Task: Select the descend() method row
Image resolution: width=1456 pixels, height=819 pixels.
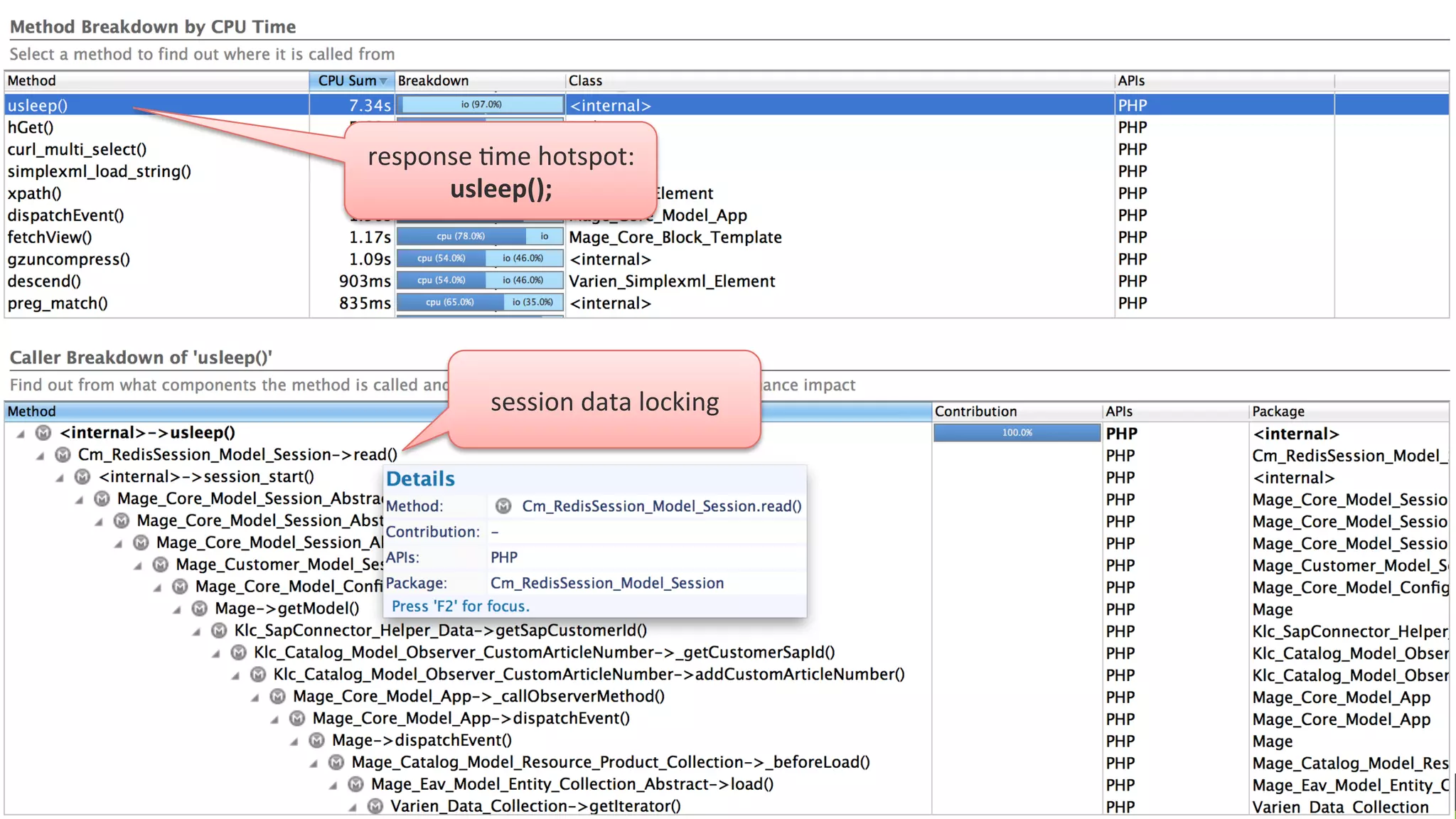Action: 727,282
